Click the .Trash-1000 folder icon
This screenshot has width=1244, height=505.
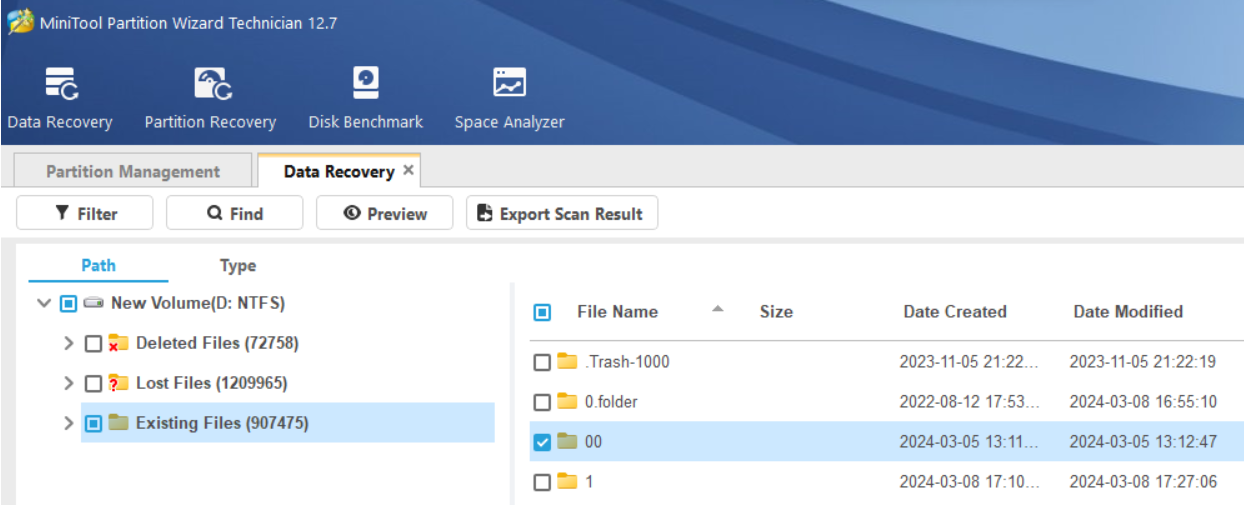pos(568,361)
